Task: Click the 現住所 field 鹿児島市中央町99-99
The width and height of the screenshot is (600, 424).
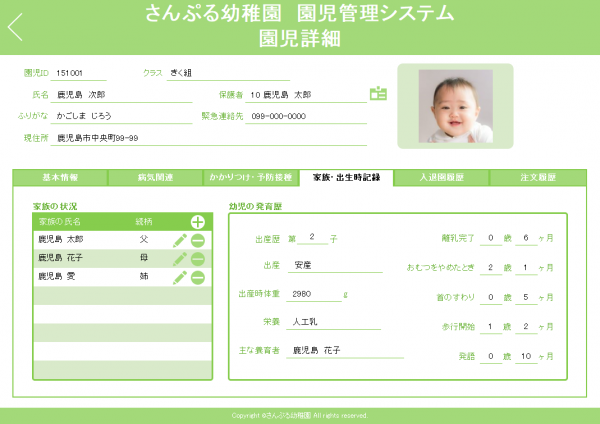Action: click(209, 138)
